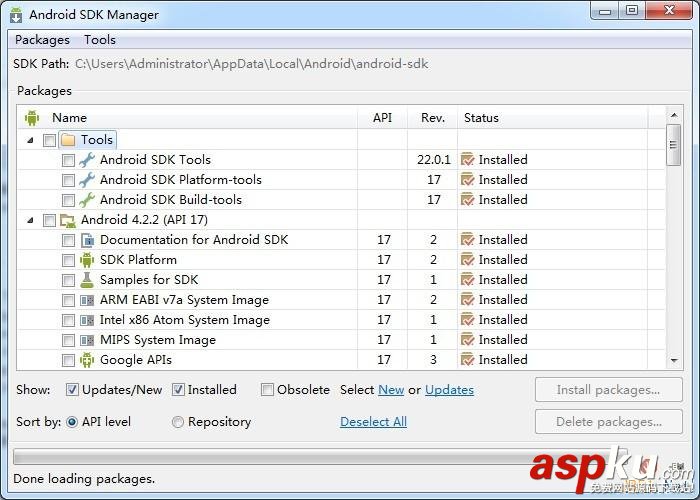The width and height of the screenshot is (700, 500).
Task: Uncheck the Updates/New show filter
Action: (72, 390)
